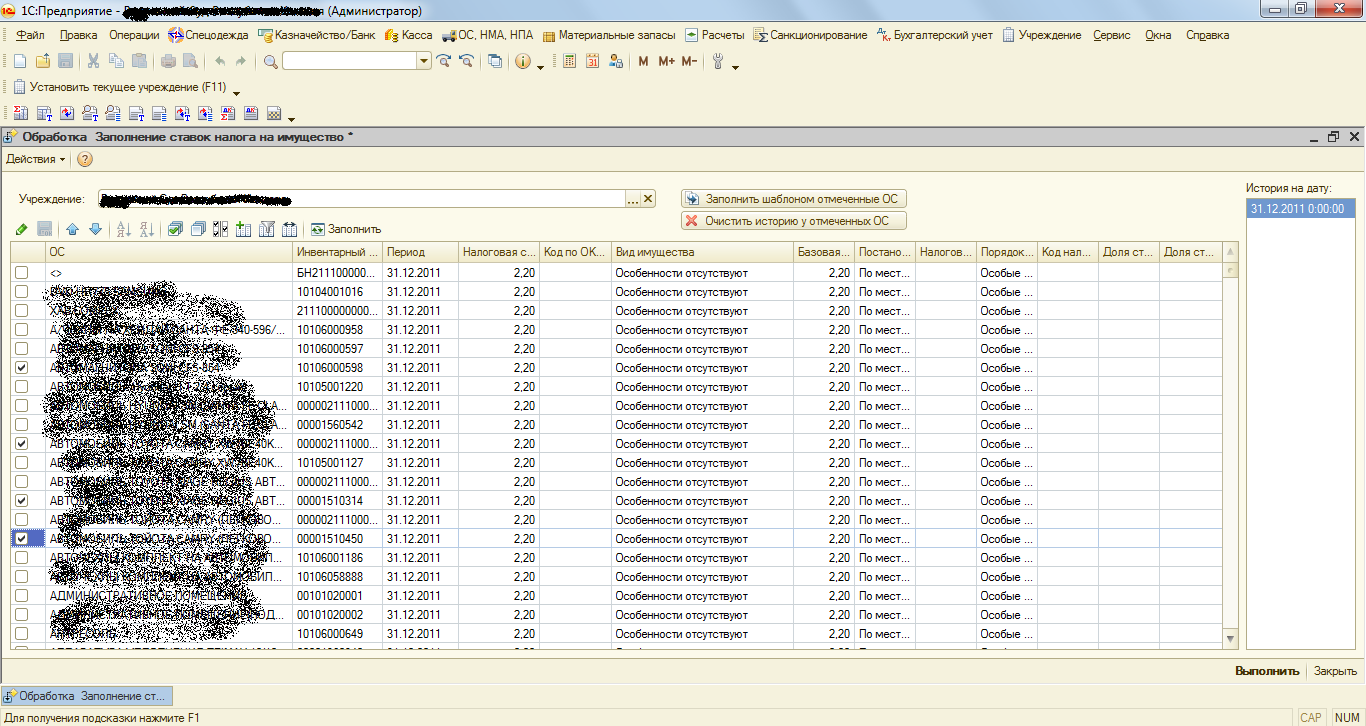This screenshot has width=1366, height=726.
Task: Open the Материальные запасы menu
Action: [x=609, y=35]
